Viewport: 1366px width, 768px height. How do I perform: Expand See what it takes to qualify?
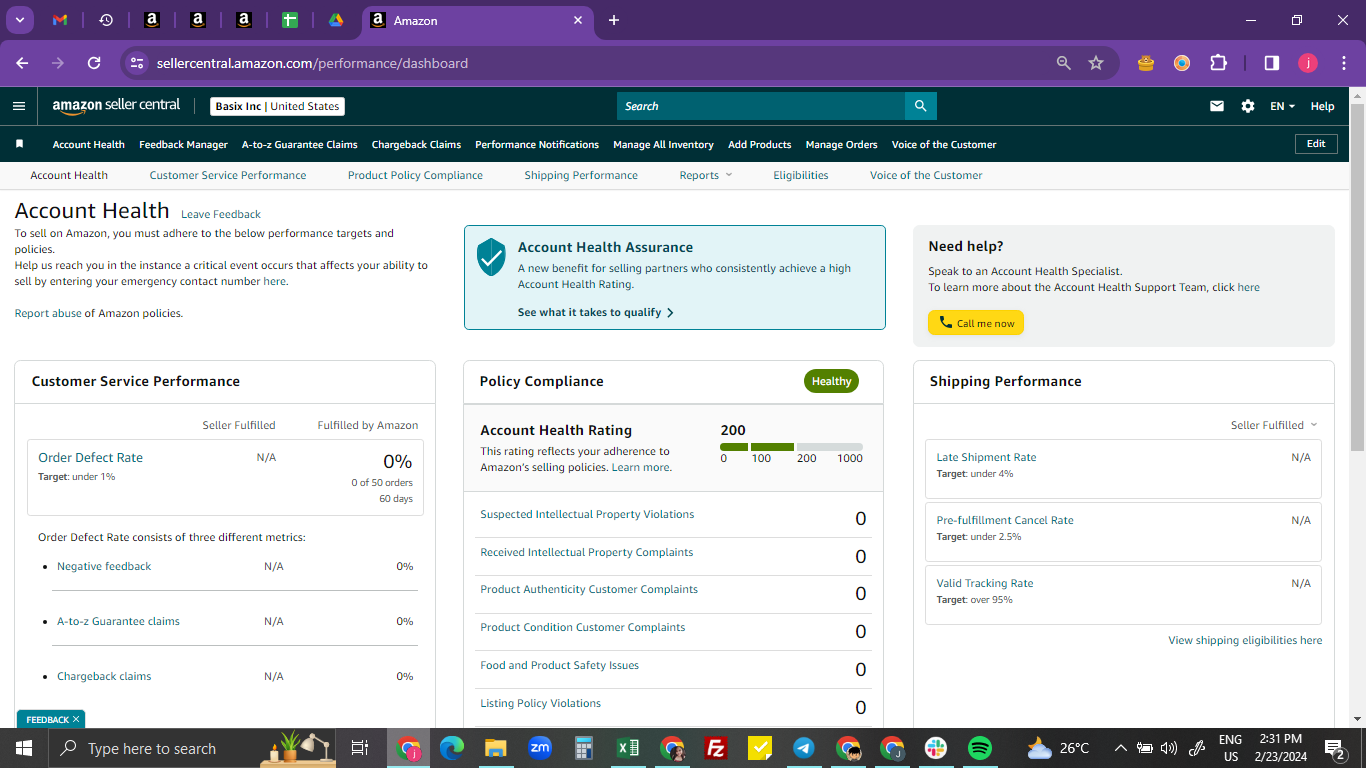click(596, 312)
